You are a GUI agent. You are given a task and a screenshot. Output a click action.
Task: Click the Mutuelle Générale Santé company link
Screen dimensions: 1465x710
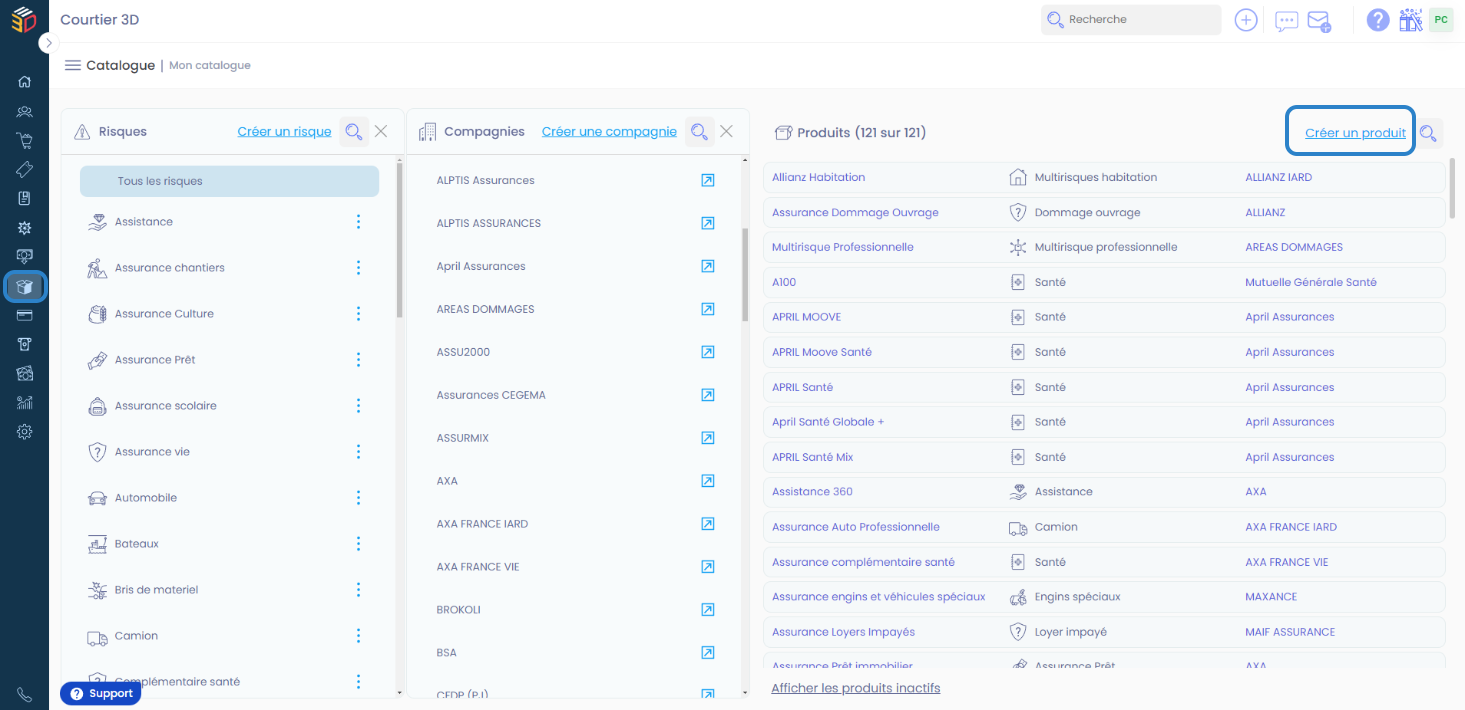1311,282
